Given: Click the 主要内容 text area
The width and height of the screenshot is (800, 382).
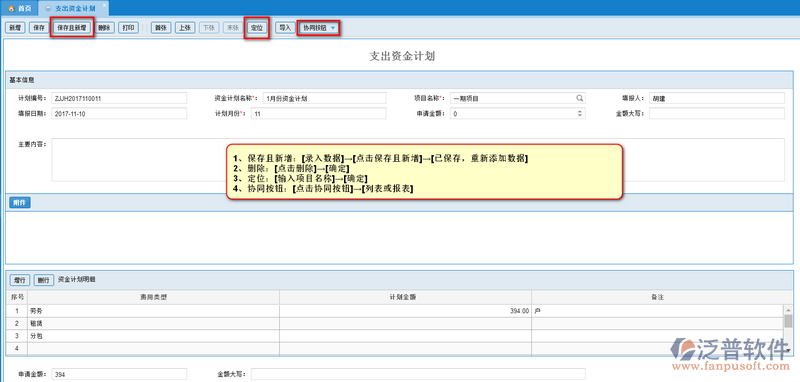Looking at the screenshot, I should [x=418, y=160].
